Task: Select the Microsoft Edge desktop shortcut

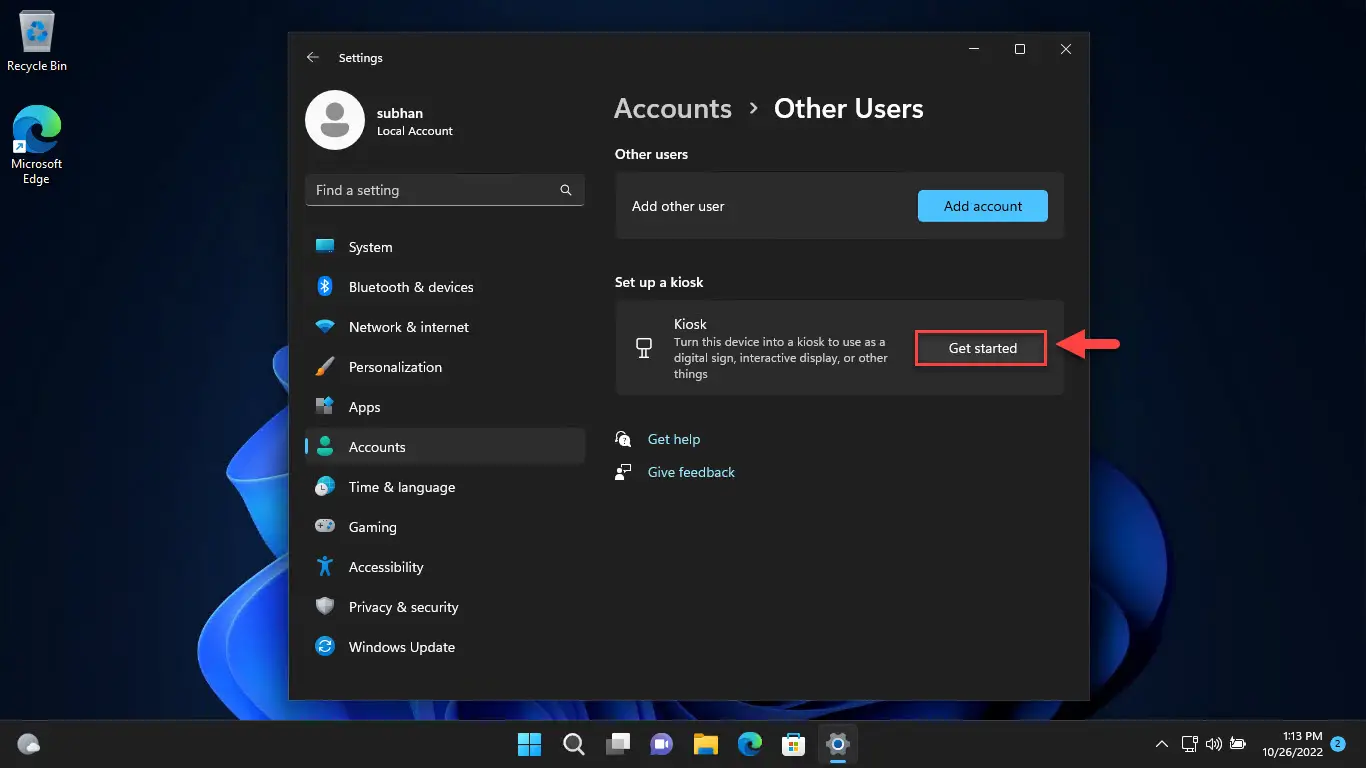Action: 36,146
